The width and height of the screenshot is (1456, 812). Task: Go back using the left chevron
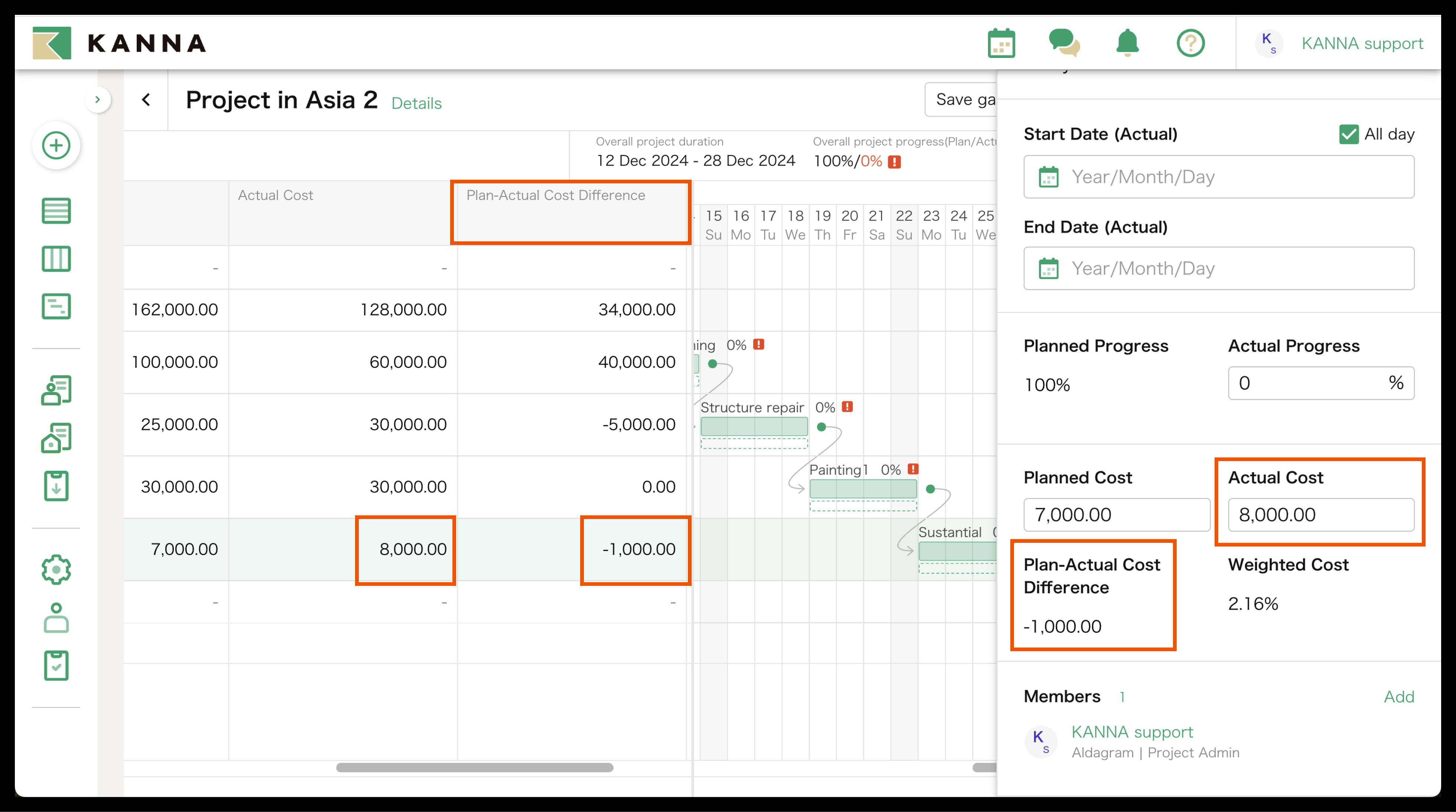click(x=146, y=100)
